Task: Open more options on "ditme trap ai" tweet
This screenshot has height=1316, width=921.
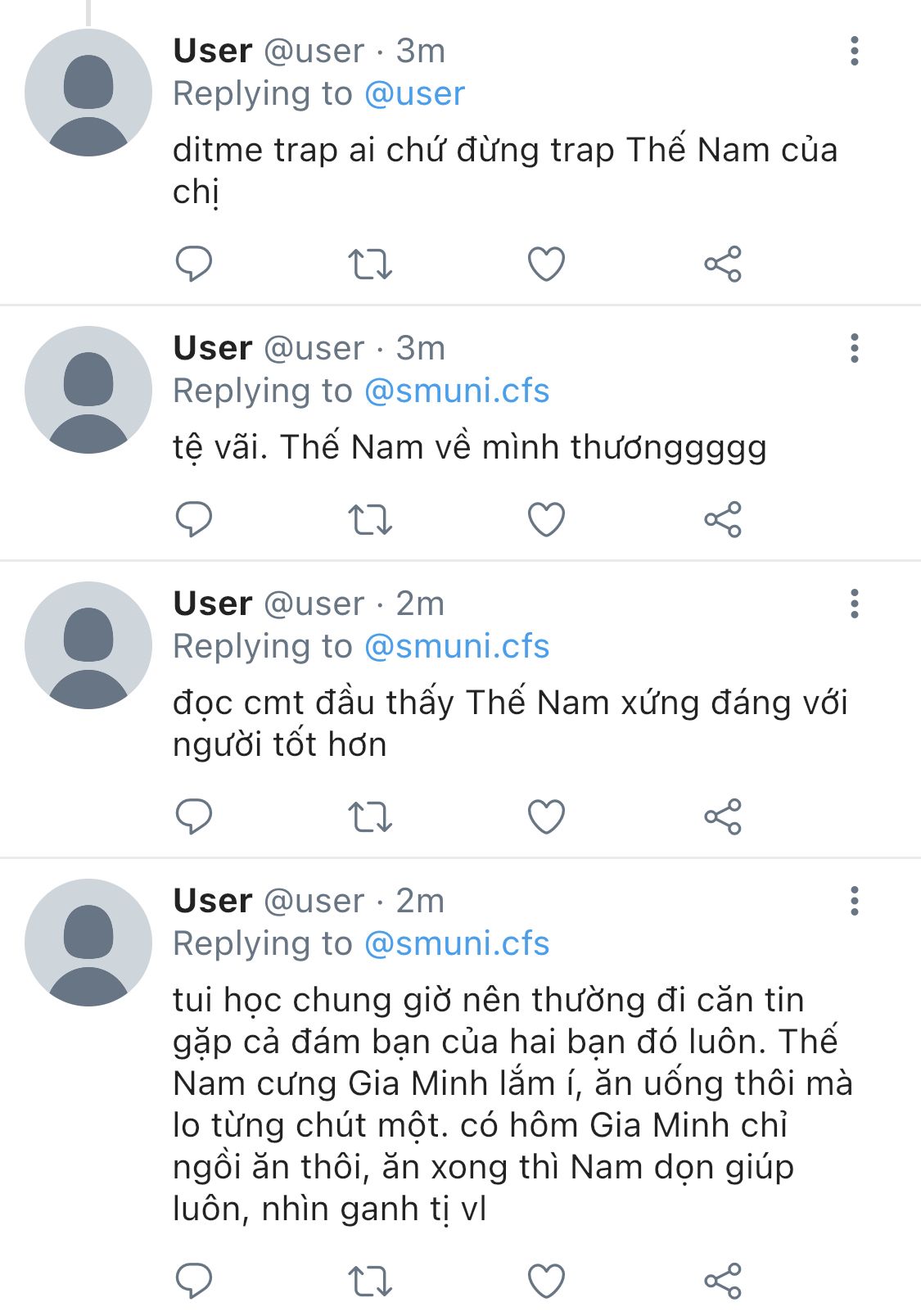Action: point(854,51)
